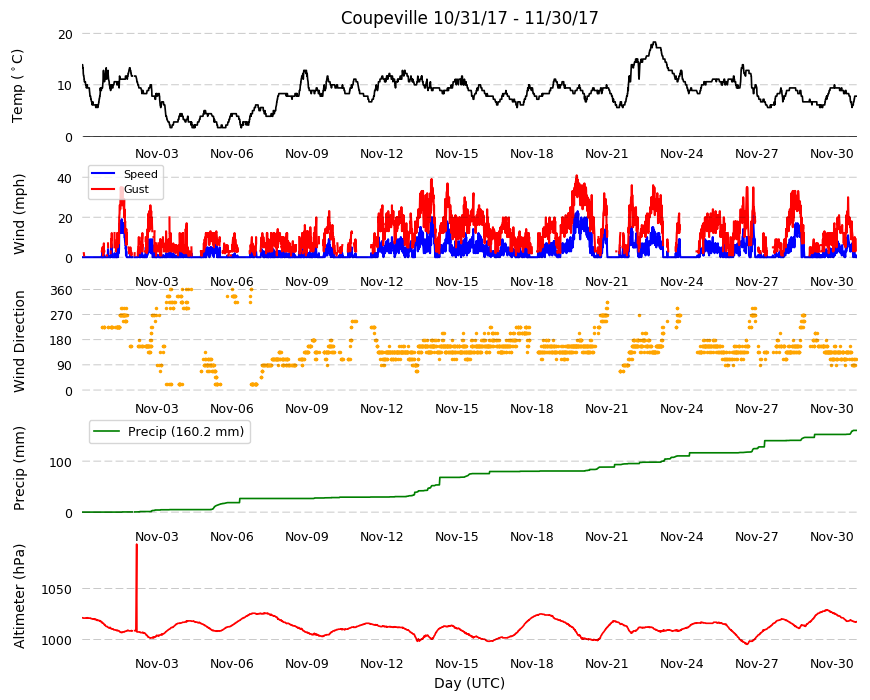Click the green Precip legend line

click(108, 432)
